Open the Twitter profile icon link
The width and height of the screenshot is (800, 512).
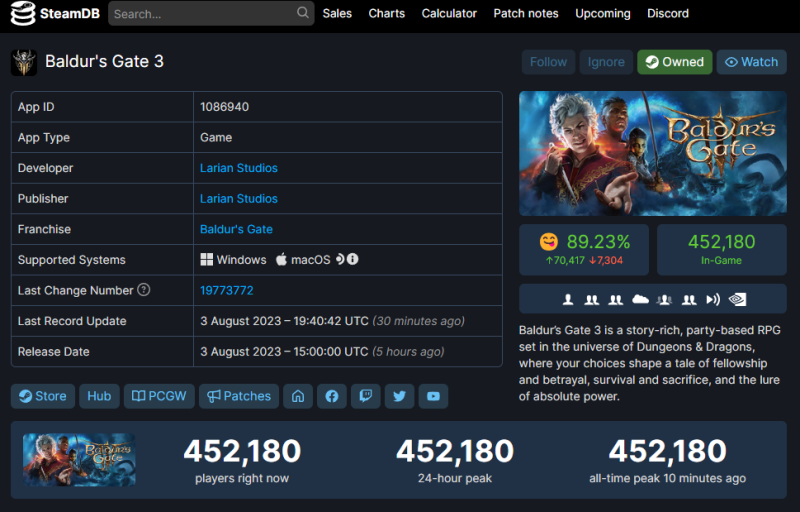coord(399,396)
